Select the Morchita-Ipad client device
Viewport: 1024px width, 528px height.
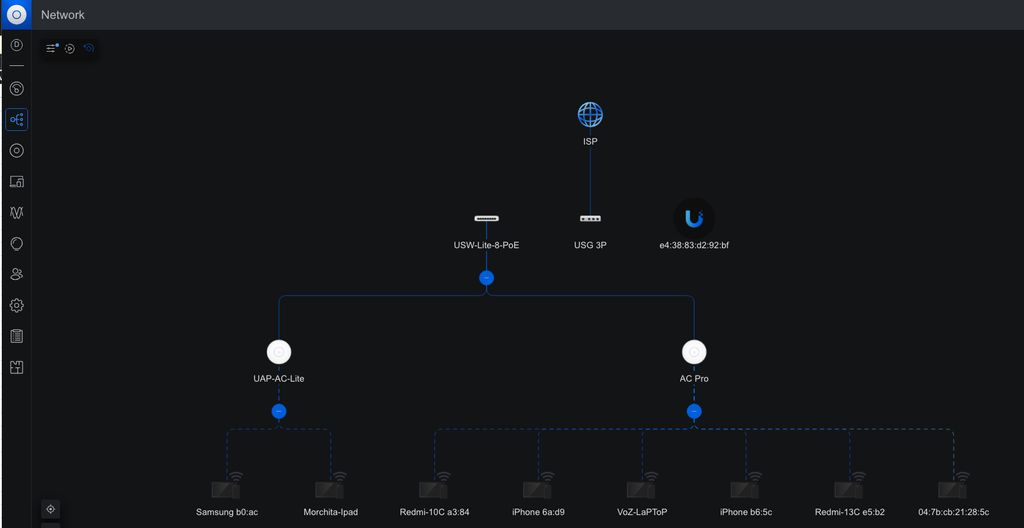coord(329,489)
